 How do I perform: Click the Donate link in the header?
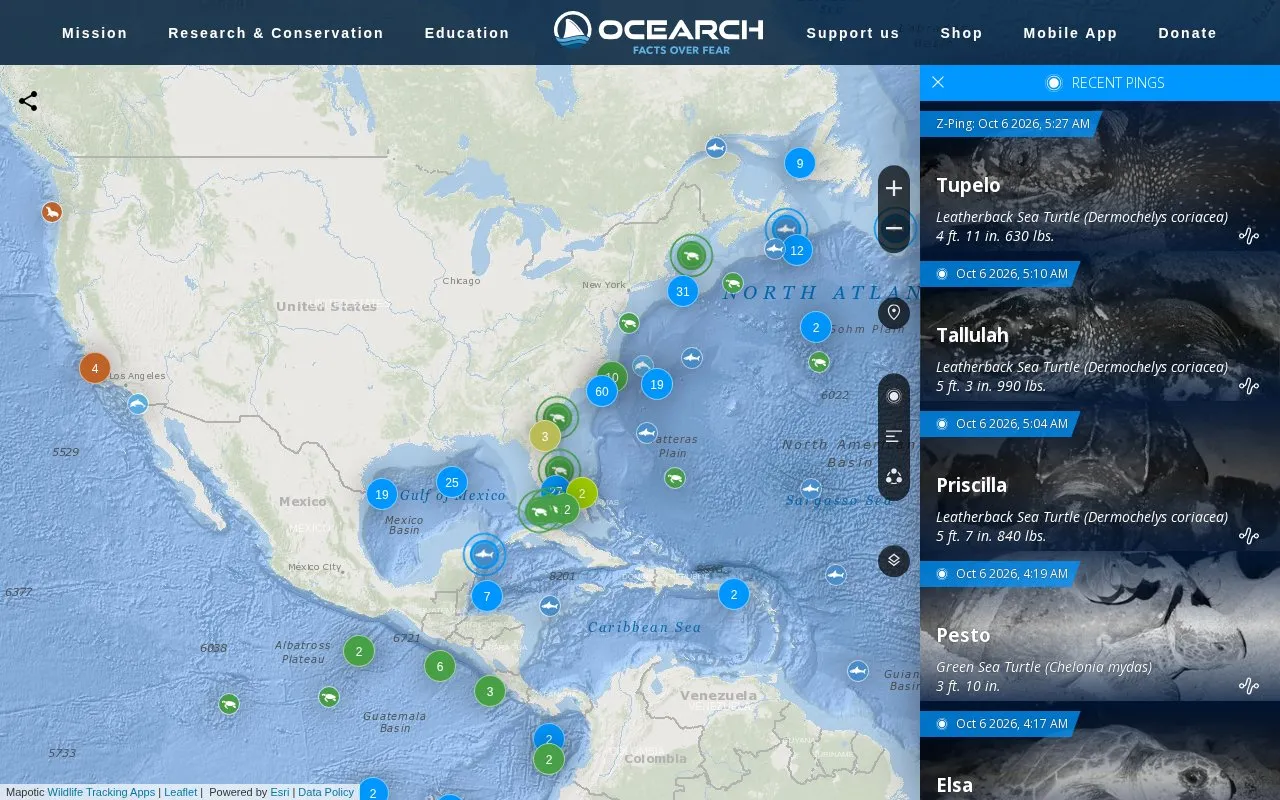click(1188, 33)
